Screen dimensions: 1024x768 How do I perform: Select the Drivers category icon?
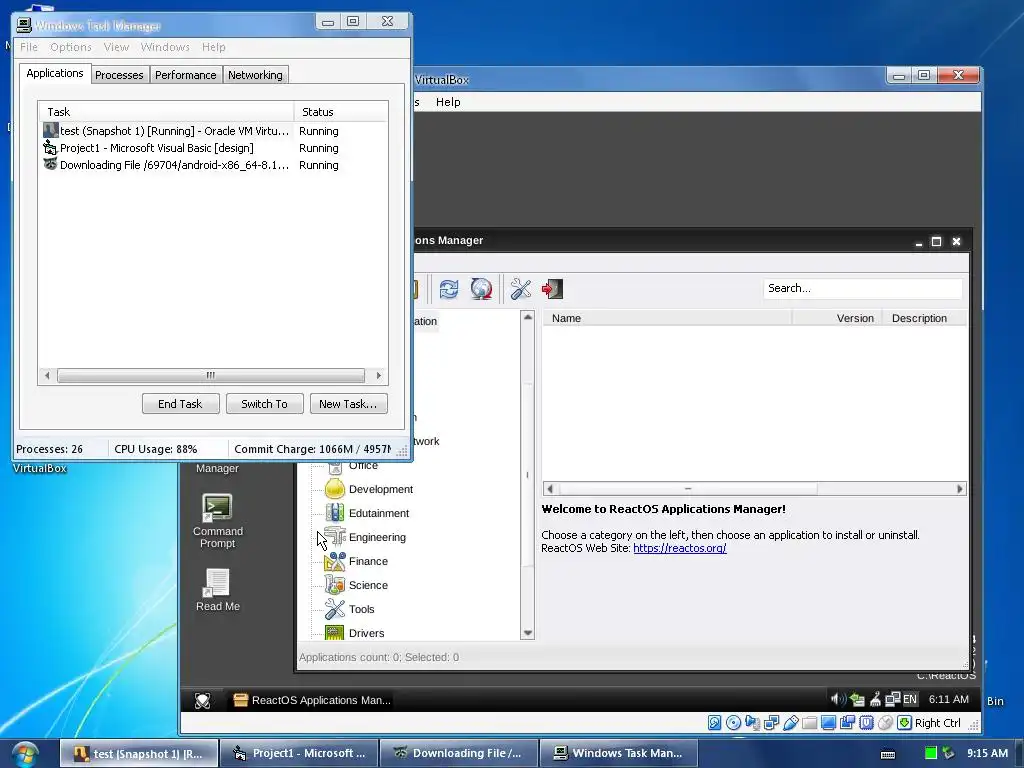point(334,632)
